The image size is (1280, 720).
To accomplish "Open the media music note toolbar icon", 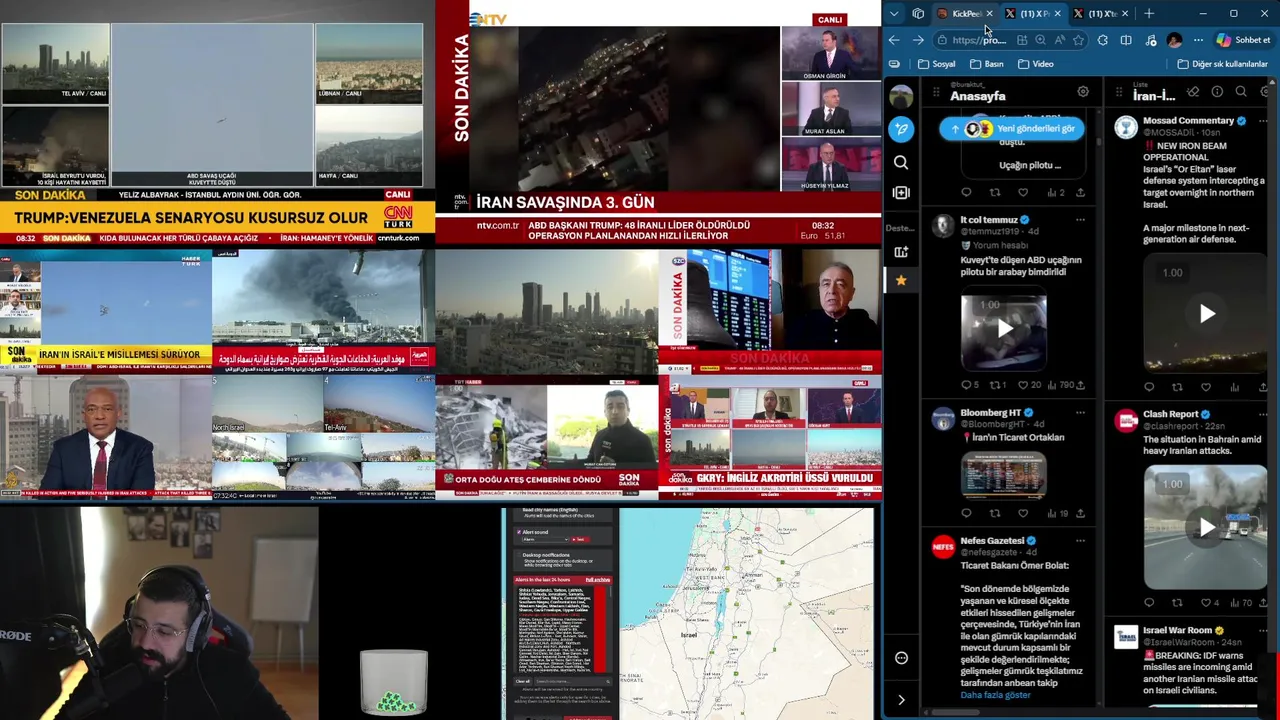I will point(1150,40).
